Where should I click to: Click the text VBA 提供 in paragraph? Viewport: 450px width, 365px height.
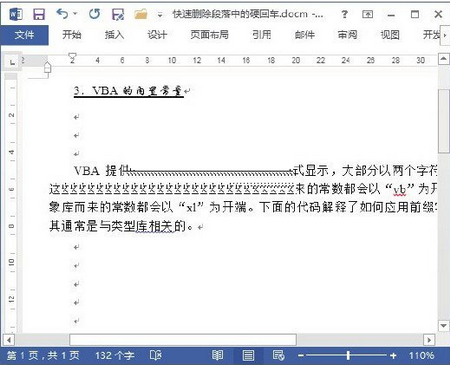pos(101,171)
